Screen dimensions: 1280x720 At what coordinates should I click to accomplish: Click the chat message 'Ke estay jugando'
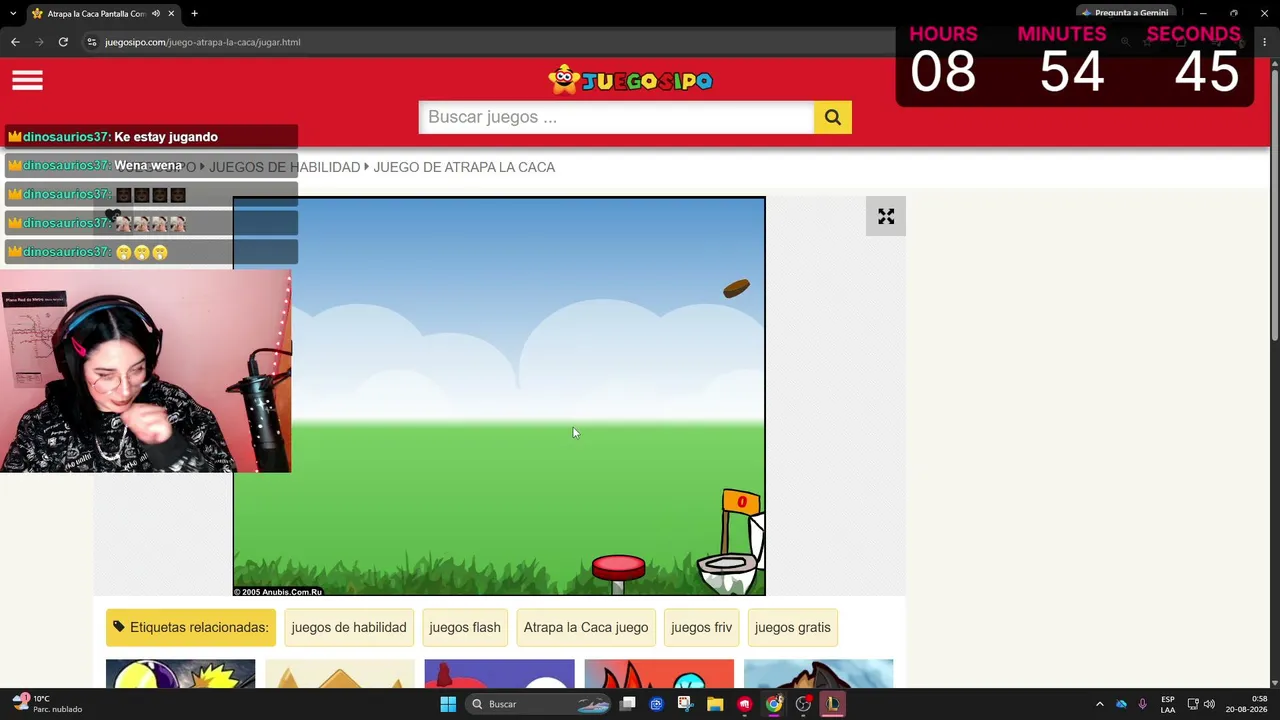(166, 137)
